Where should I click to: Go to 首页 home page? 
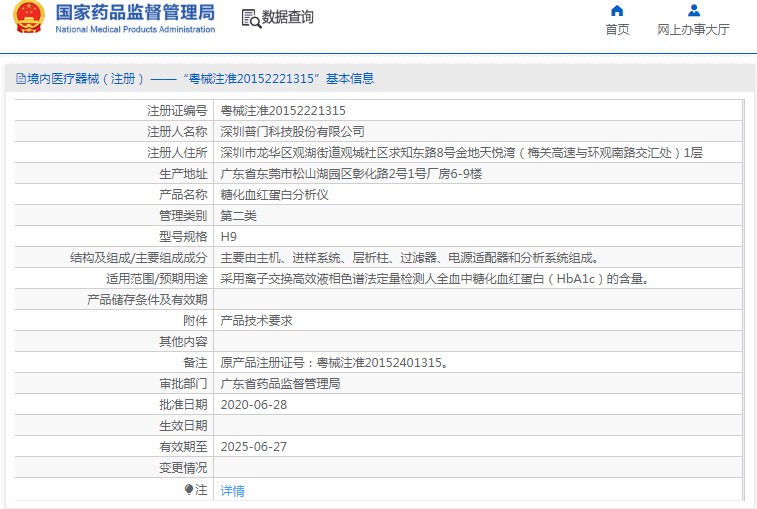(617, 29)
